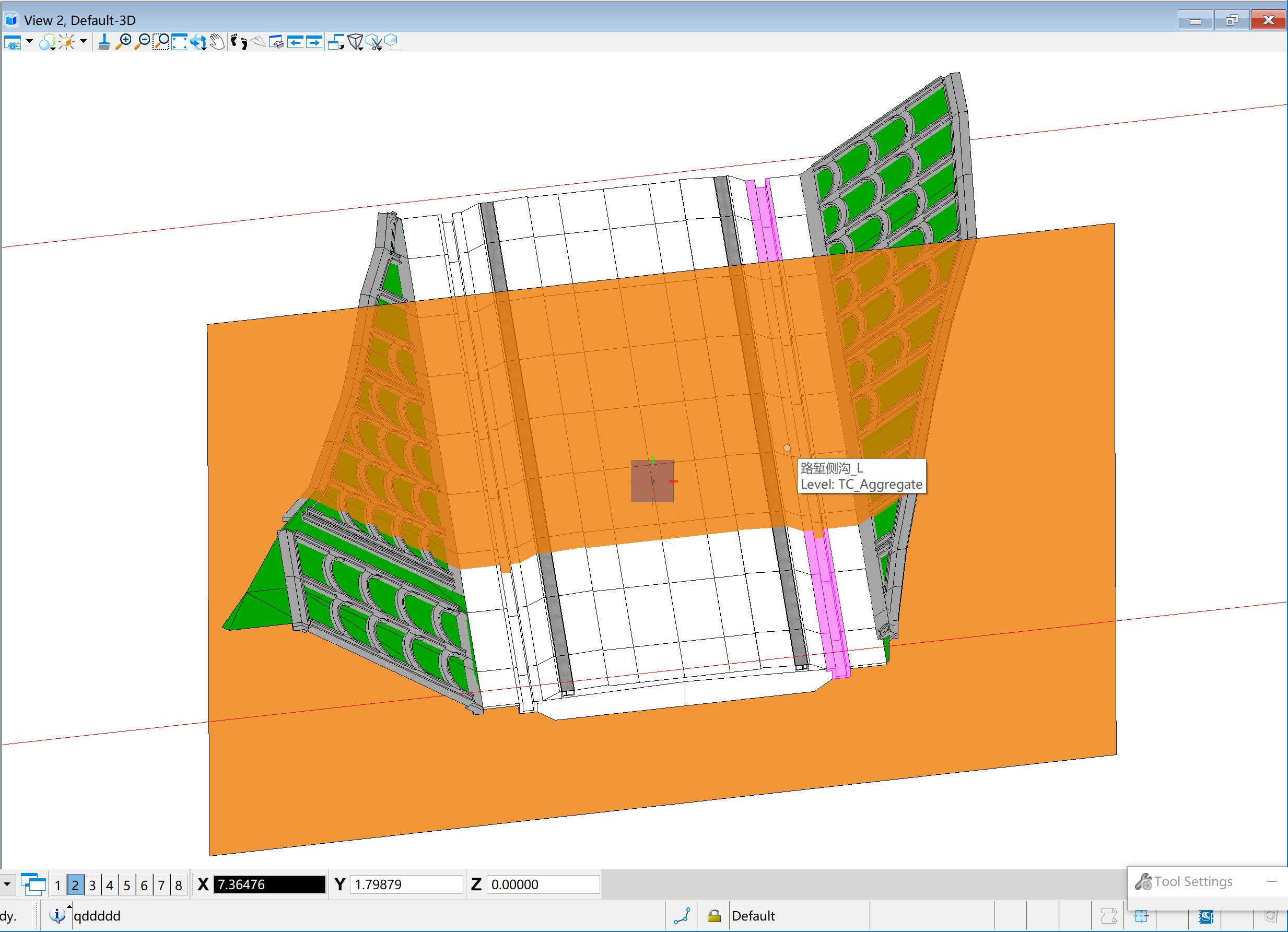Minimize the Tool Settings panel
Viewport: 1288px width, 932px height.
(x=1271, y=881)
